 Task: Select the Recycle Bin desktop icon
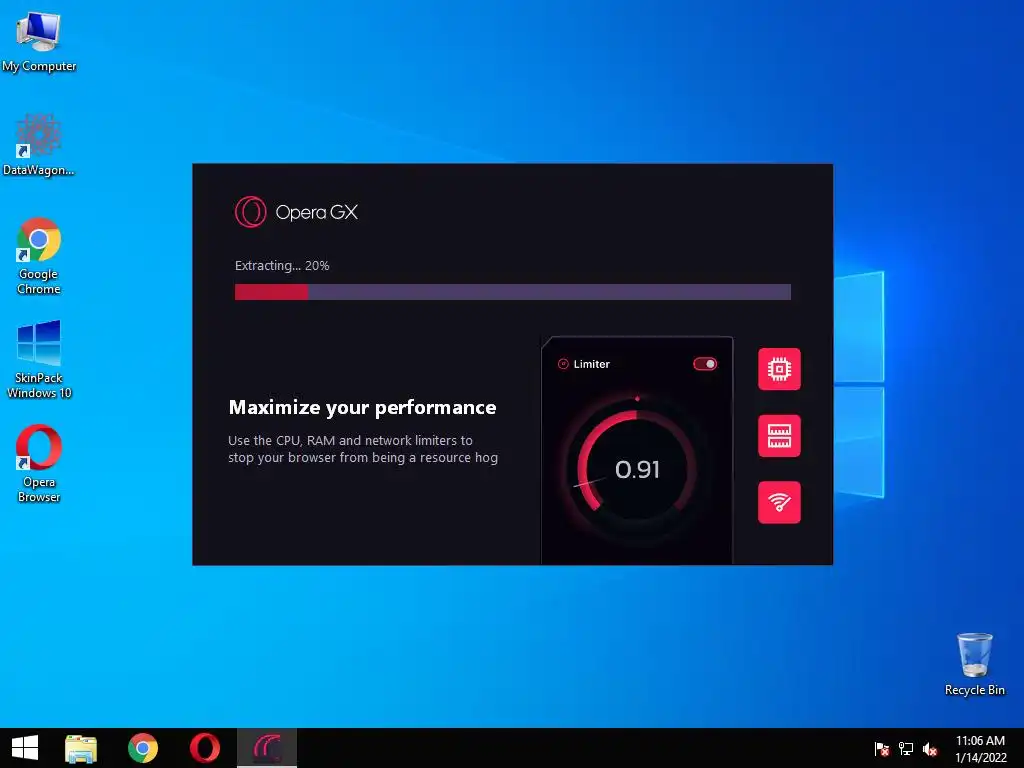click(974, 664)
